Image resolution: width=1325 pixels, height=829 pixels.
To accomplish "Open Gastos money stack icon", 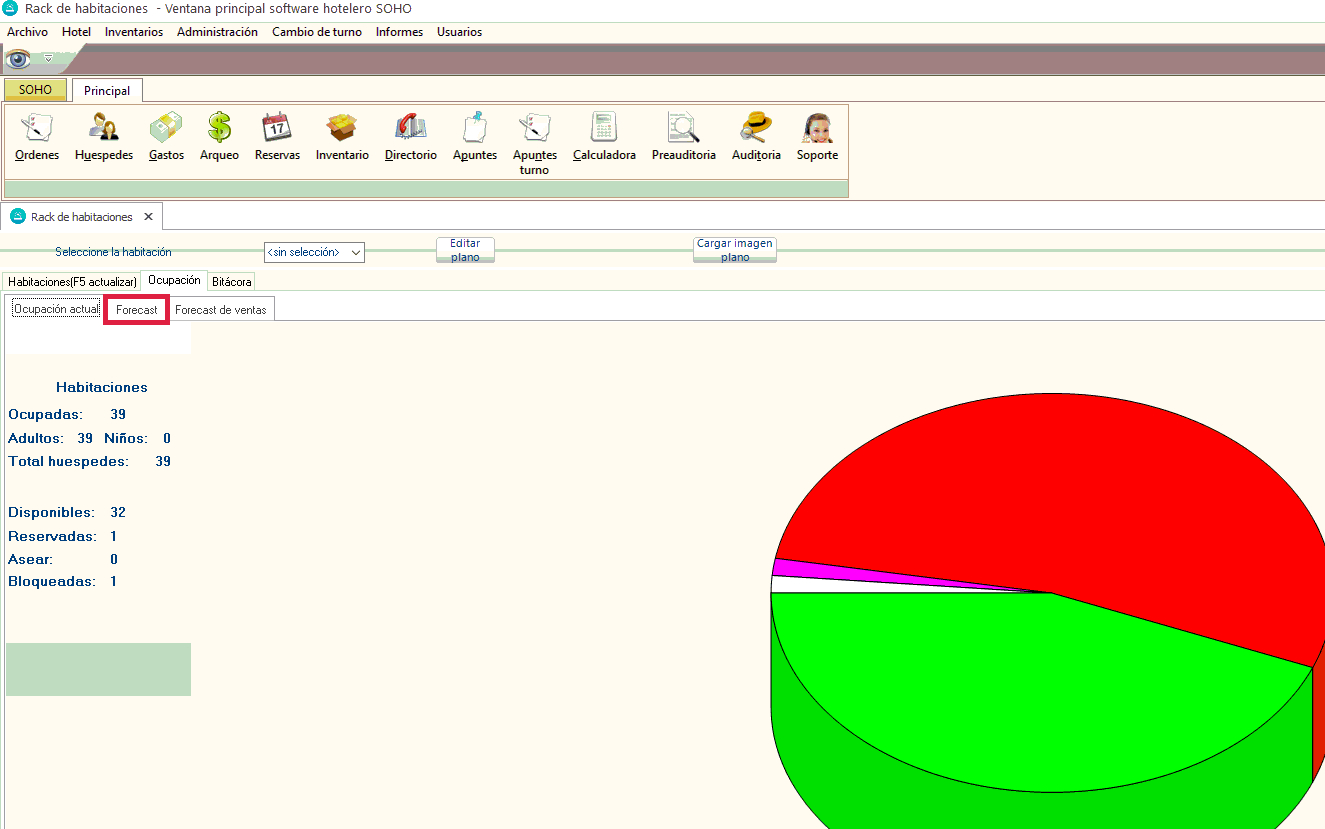I will [x=166, y=129].
